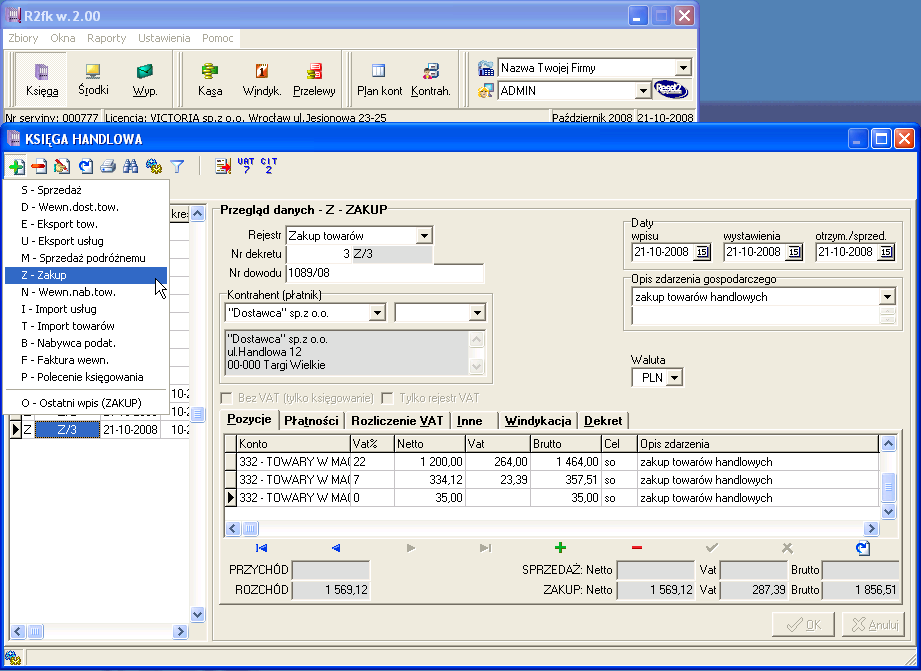
Task: Click the list icon left of VAT 7
Action: tap(223, 167)
